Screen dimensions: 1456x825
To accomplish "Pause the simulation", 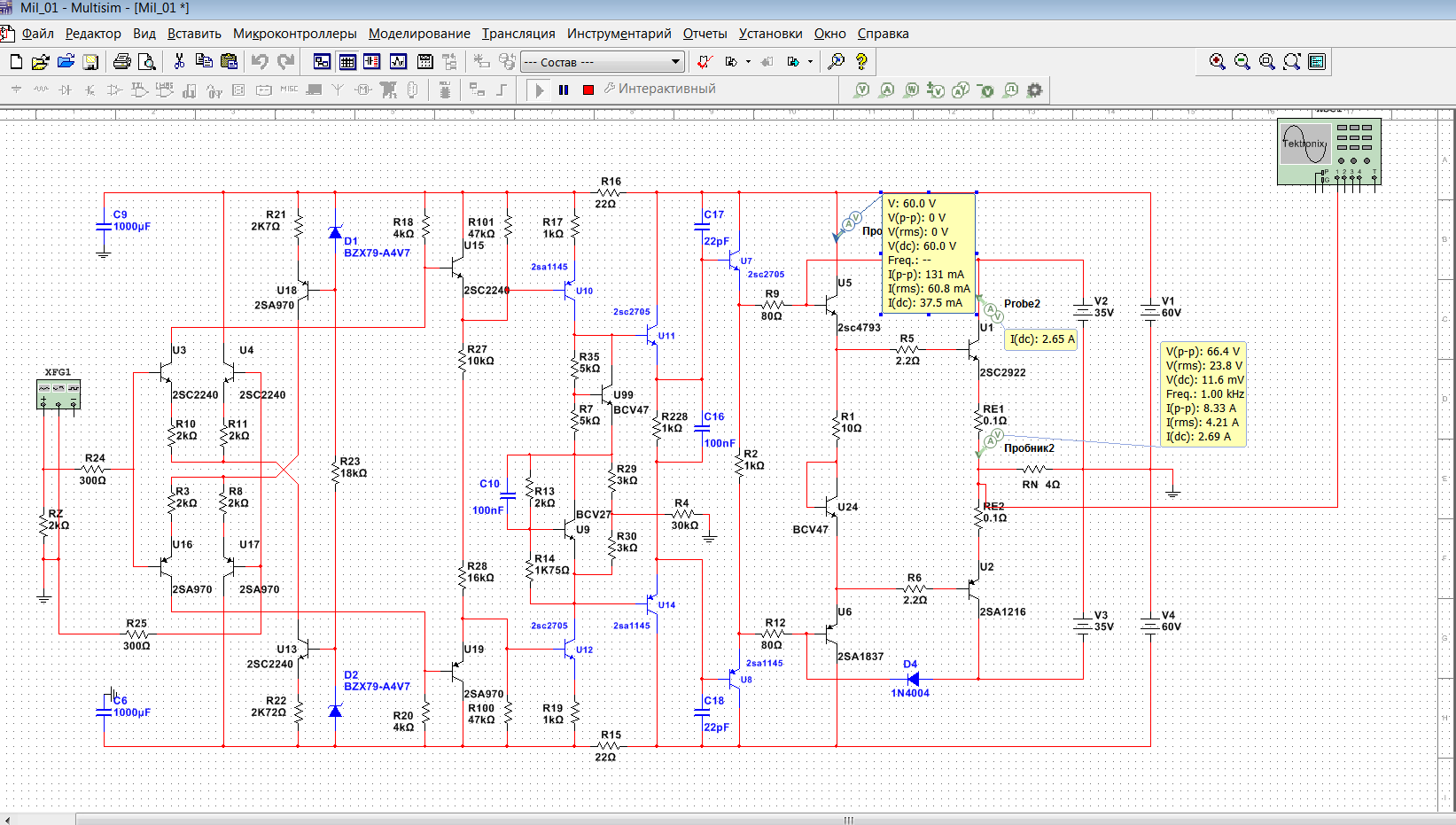I will 564,90.
